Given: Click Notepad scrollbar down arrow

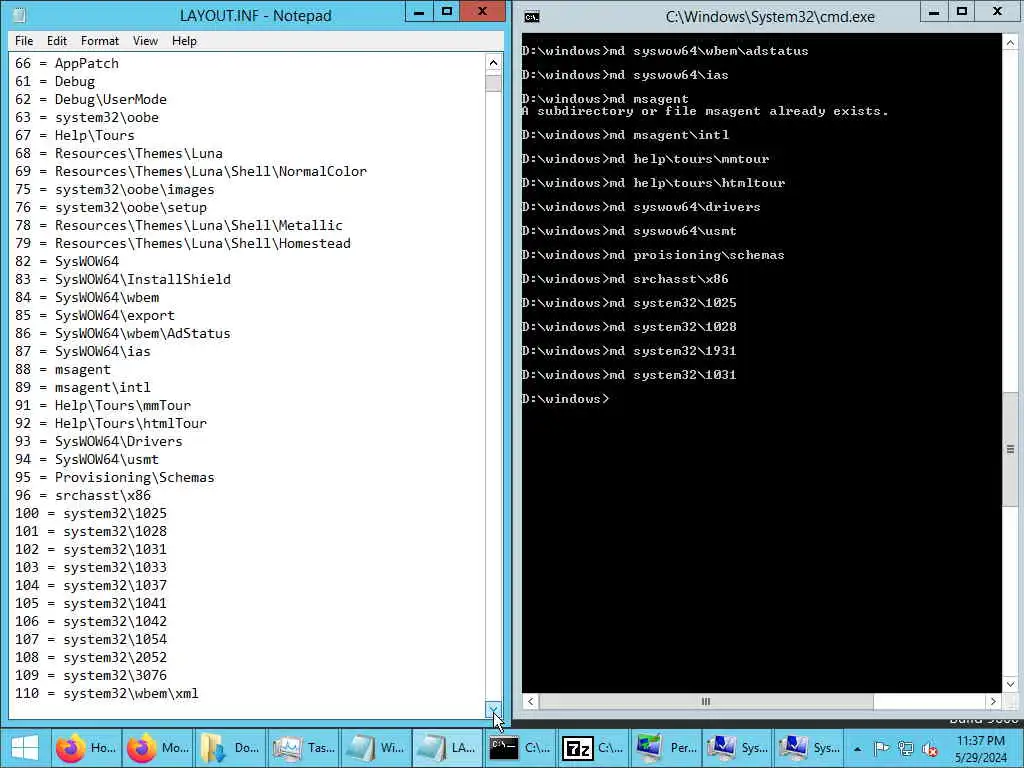Looking at the screenshot, I should (x=494, y=709).
